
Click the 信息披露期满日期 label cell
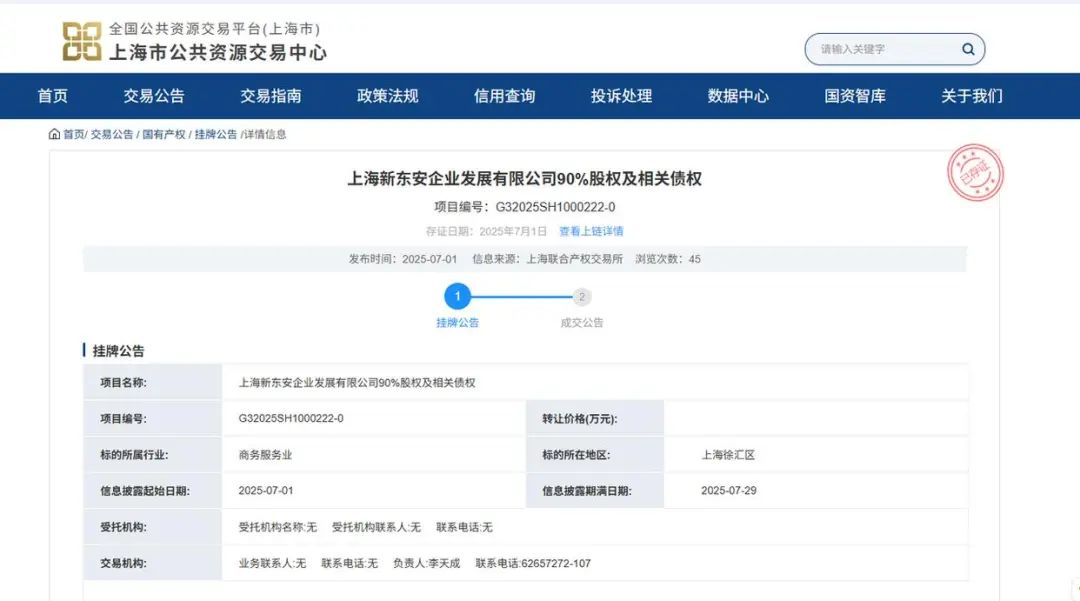595,491
